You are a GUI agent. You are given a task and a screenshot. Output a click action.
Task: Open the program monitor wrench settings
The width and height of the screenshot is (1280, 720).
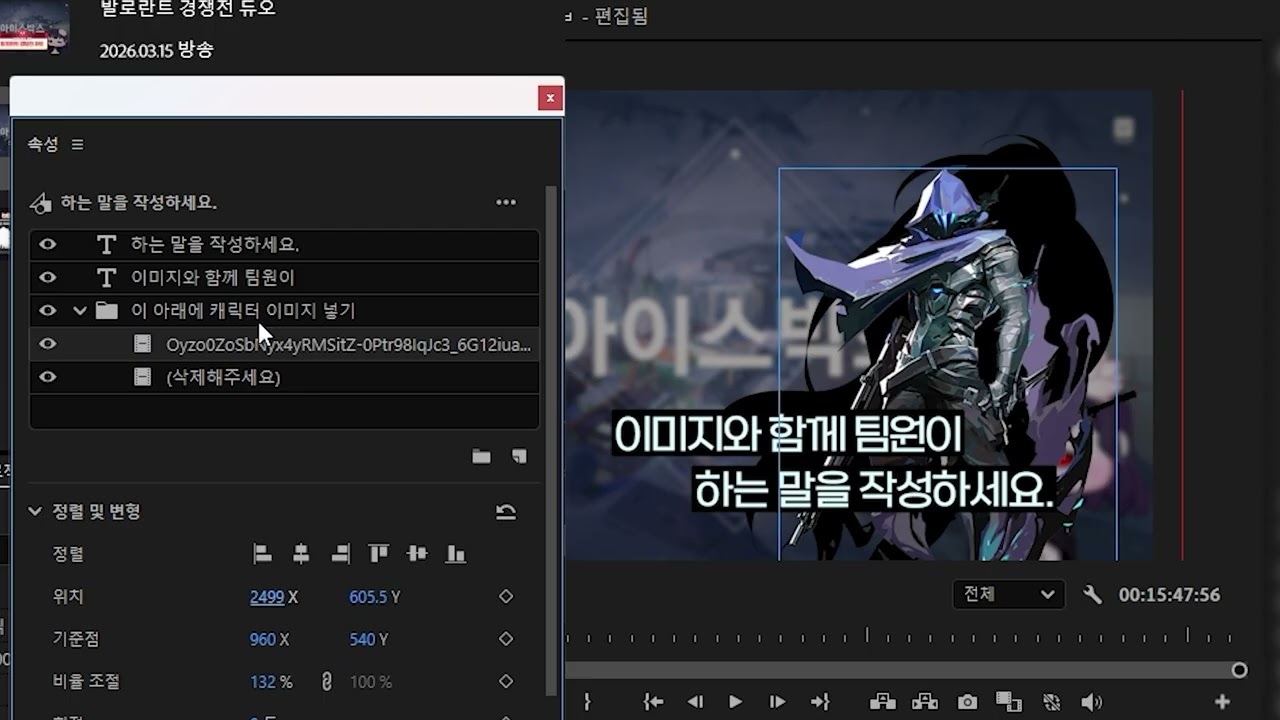(x=1093, y=595)
